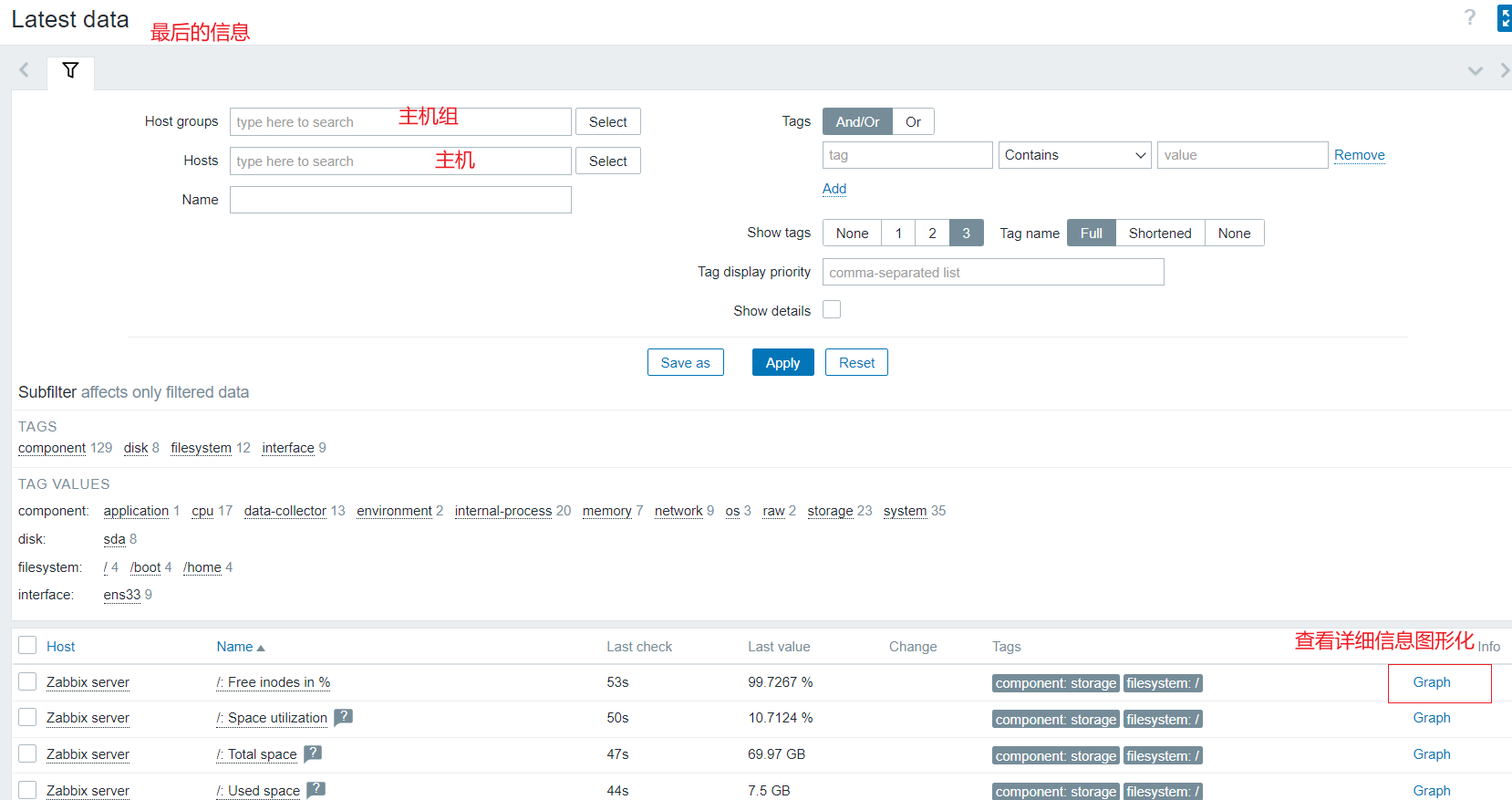Set Tag name to None
Screen dimensions: 1512x800
pyautogui.click(x=1234, y=233)
